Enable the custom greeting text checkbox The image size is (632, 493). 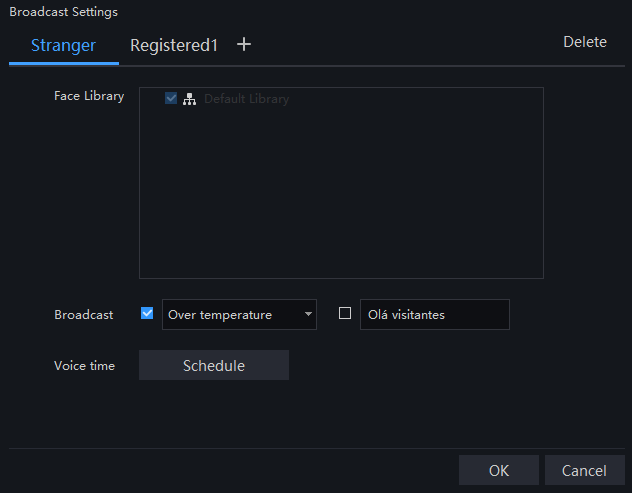coord(345,313)
